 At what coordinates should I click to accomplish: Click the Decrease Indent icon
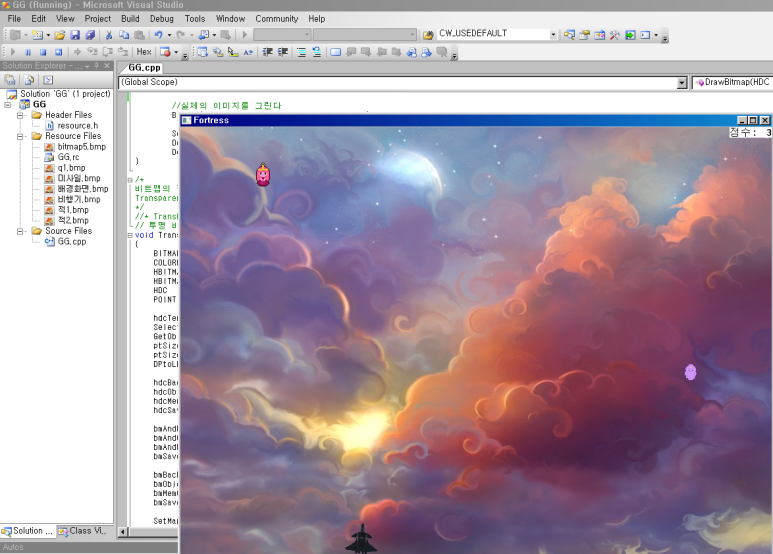click(x=268, y=52)
